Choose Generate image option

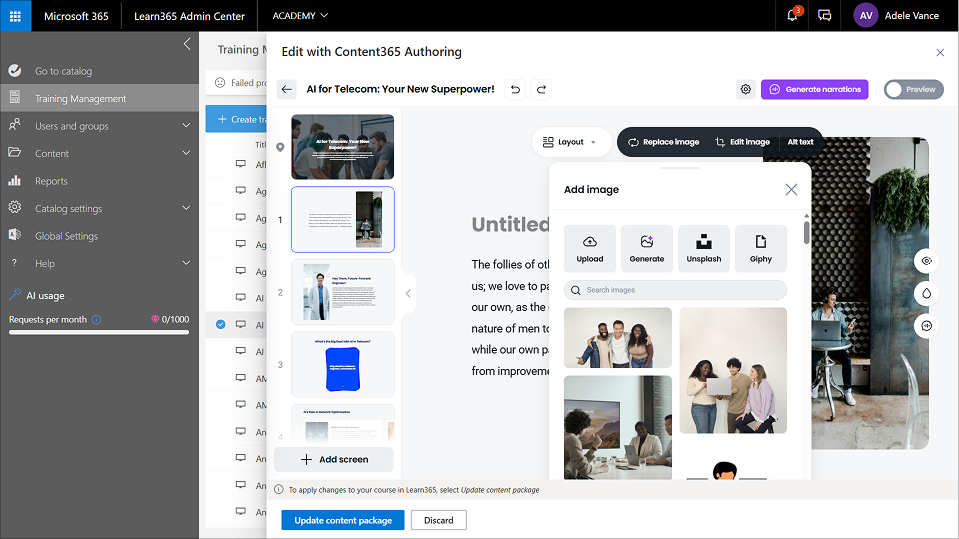(647, 249)
